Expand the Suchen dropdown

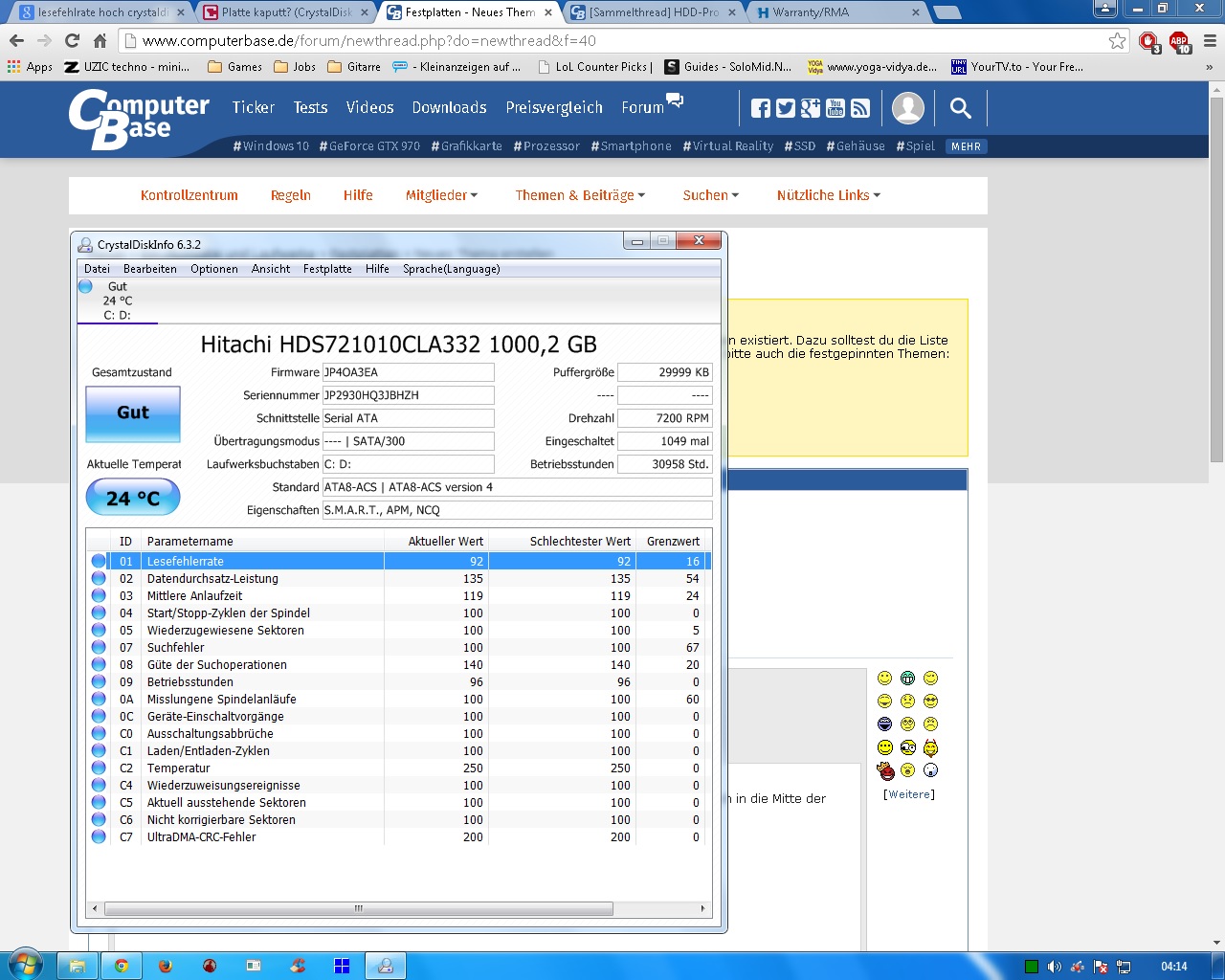click(711, 195)
